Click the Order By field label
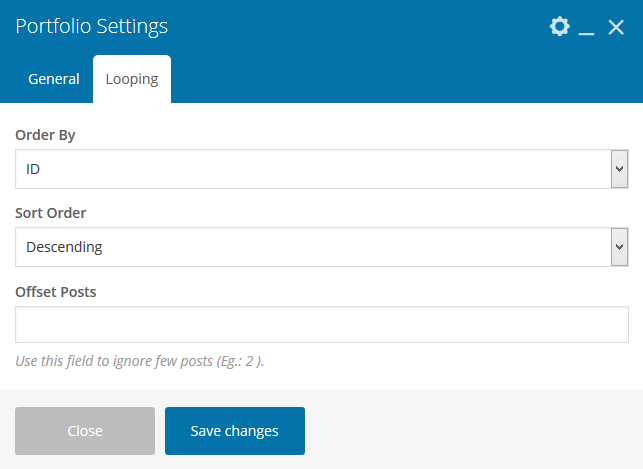The width and height of the screenshot is (643, 469). pyautogui.click(x=45, y=135)
